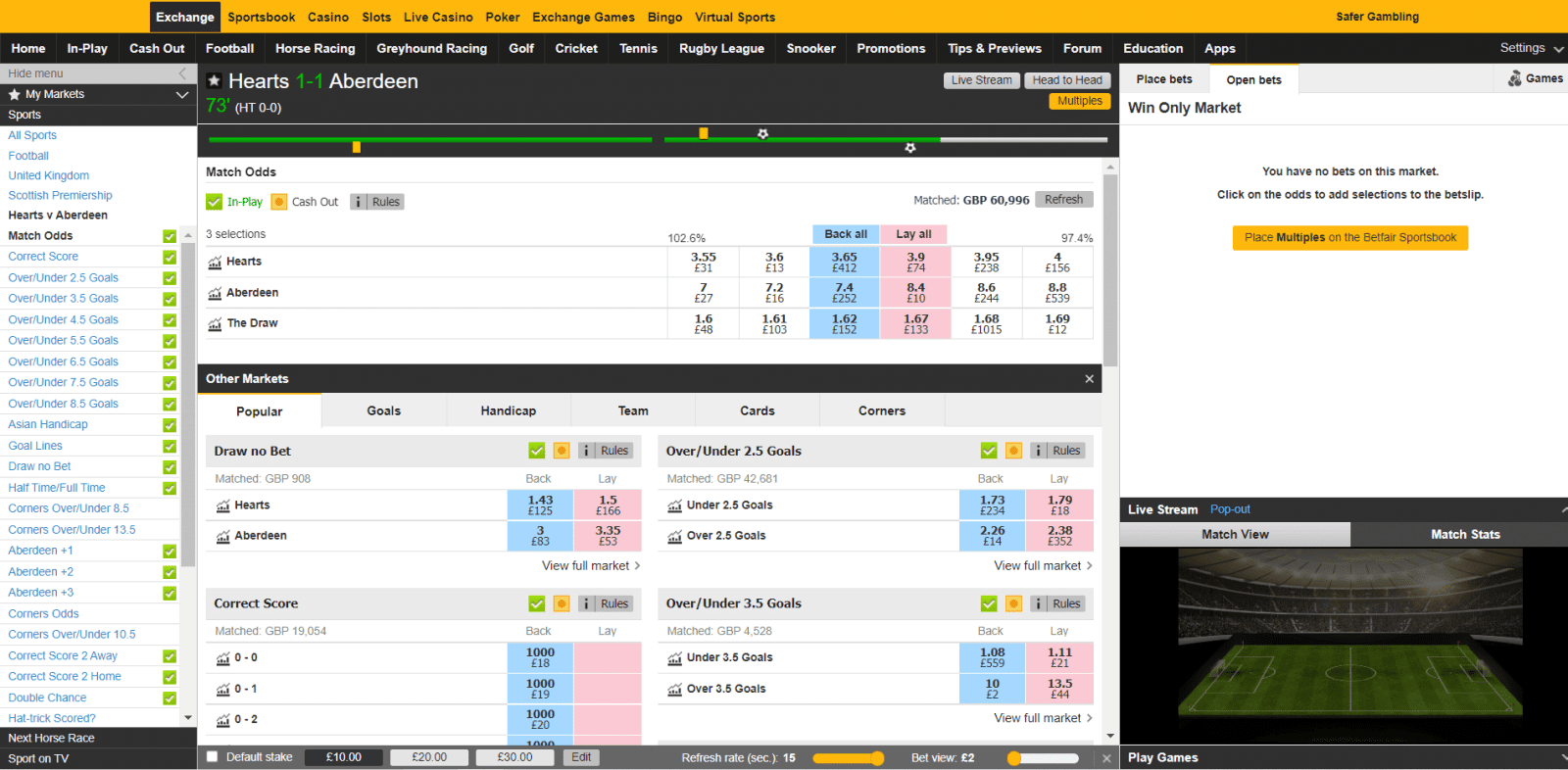Viewport: 1568px width, 770px height.
Task: Click Back all button
Action: (x=846, y=234)
